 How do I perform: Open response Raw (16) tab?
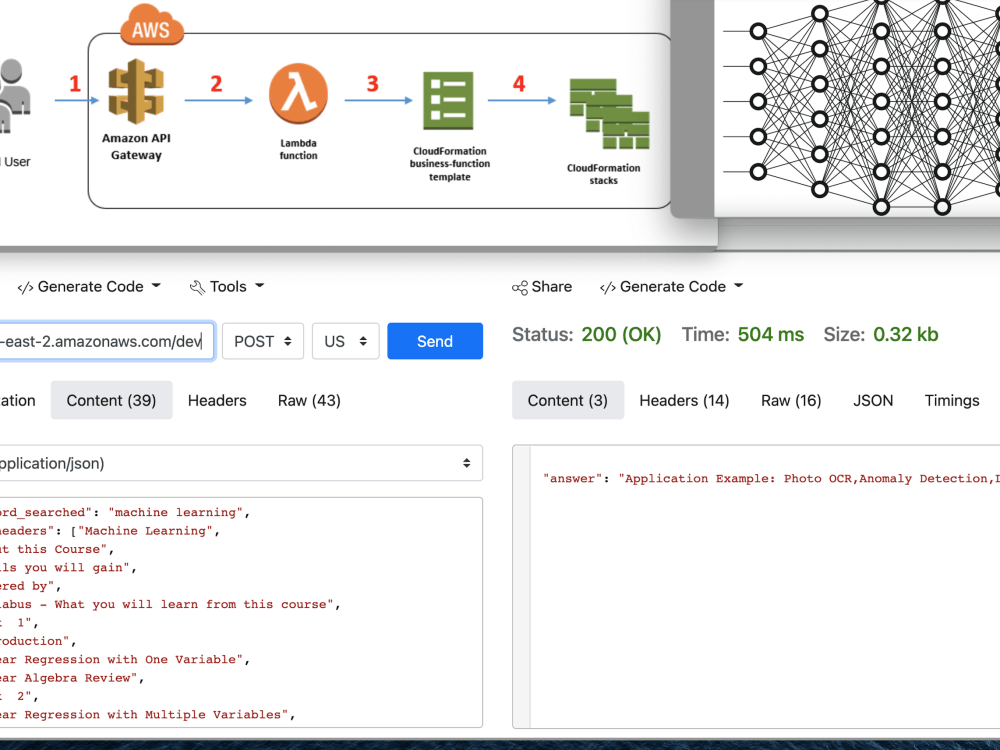[x=791, y=401]
